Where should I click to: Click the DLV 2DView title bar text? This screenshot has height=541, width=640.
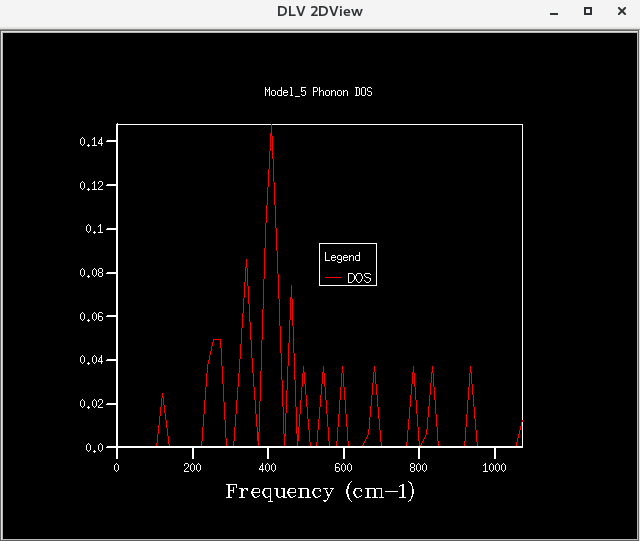click(320, 11)
